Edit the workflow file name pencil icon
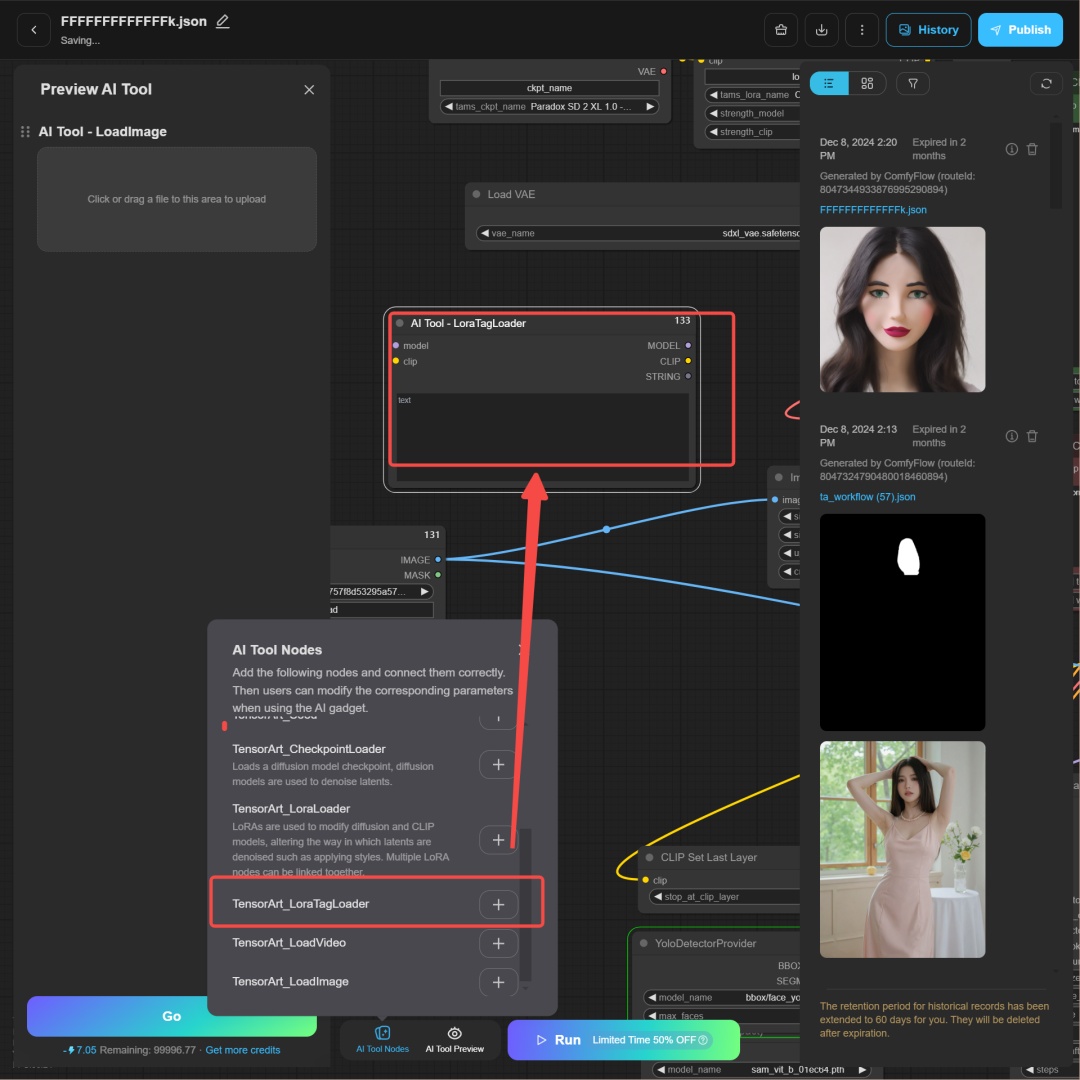Image resolution: width=1080 pixels, height=1080 pixels. 223,21
